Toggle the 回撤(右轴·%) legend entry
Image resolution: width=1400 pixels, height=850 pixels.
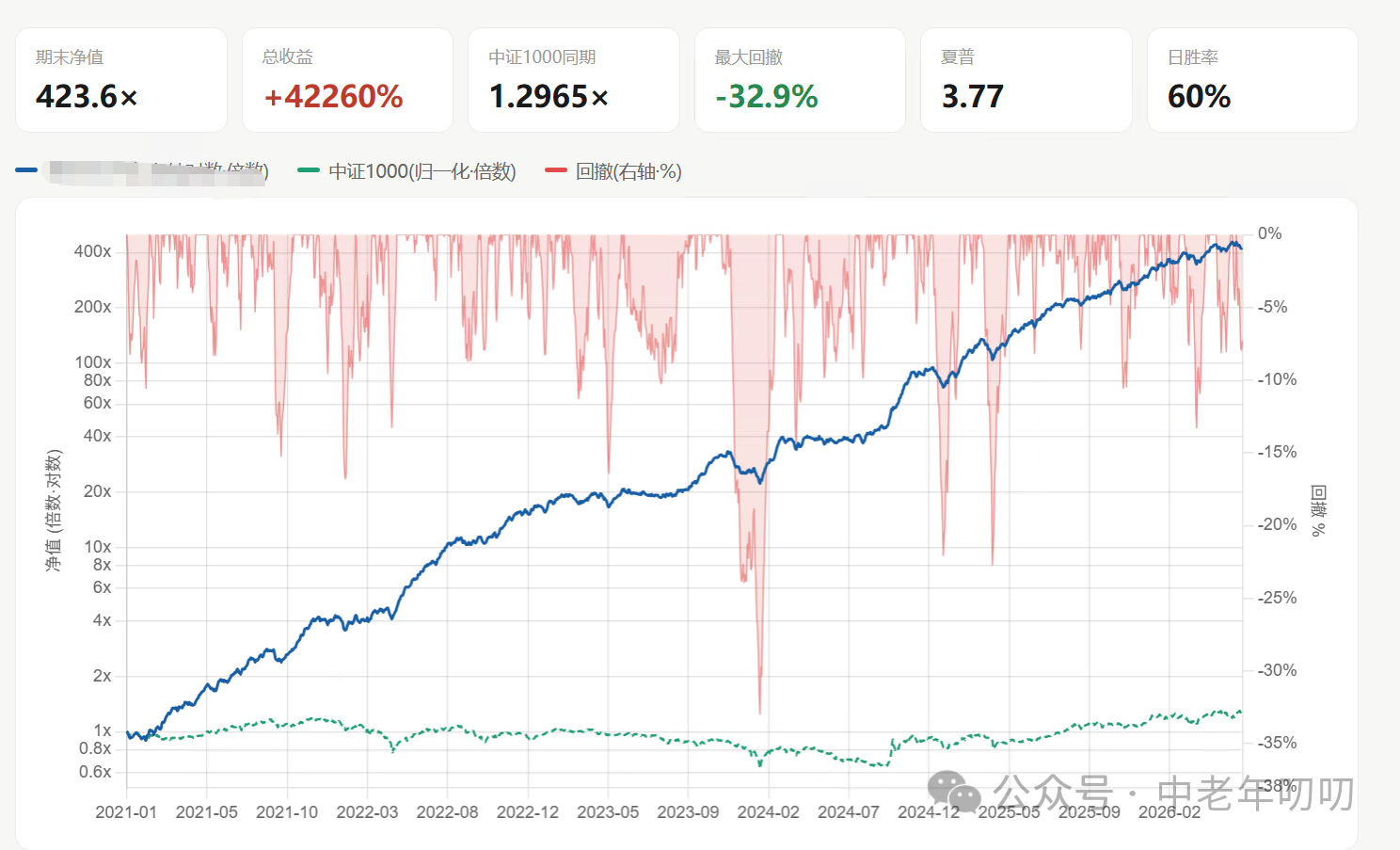tap(612, 171)
